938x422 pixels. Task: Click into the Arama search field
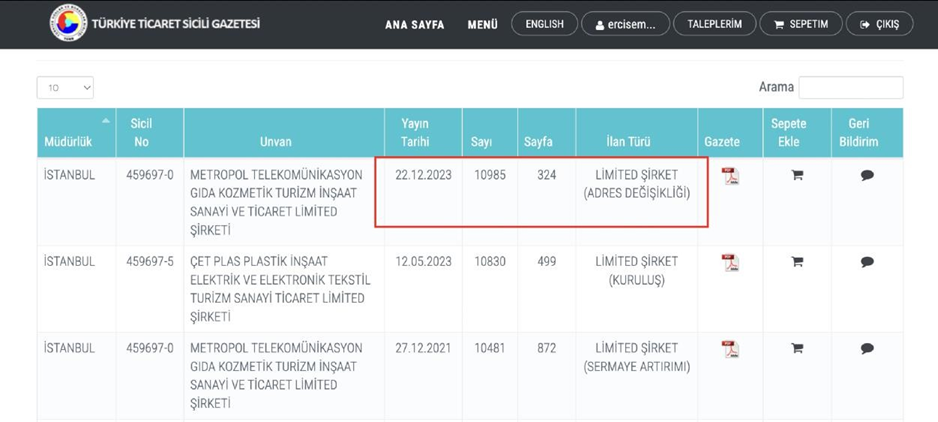pos(851,87)
